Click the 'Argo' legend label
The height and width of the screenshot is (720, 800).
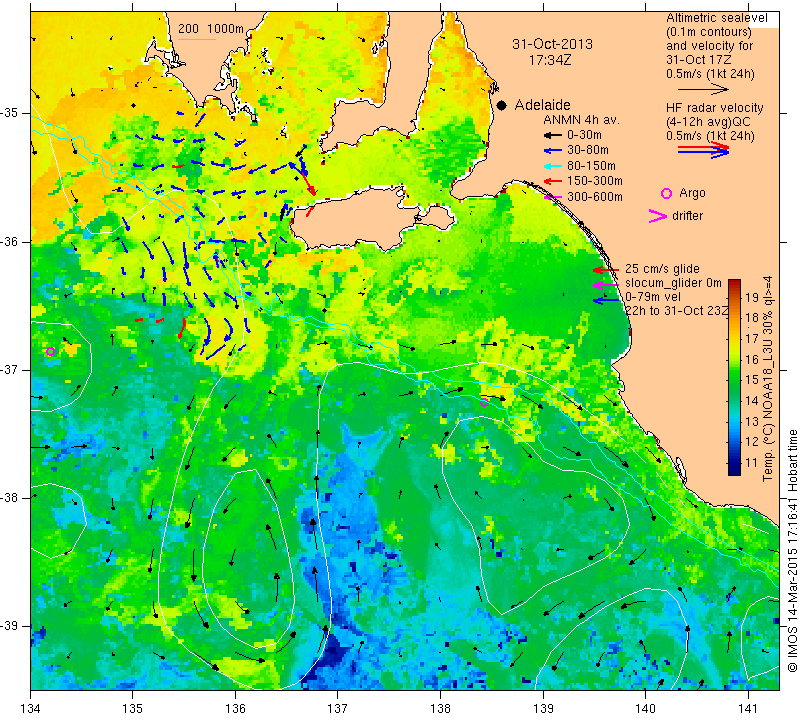692,193
